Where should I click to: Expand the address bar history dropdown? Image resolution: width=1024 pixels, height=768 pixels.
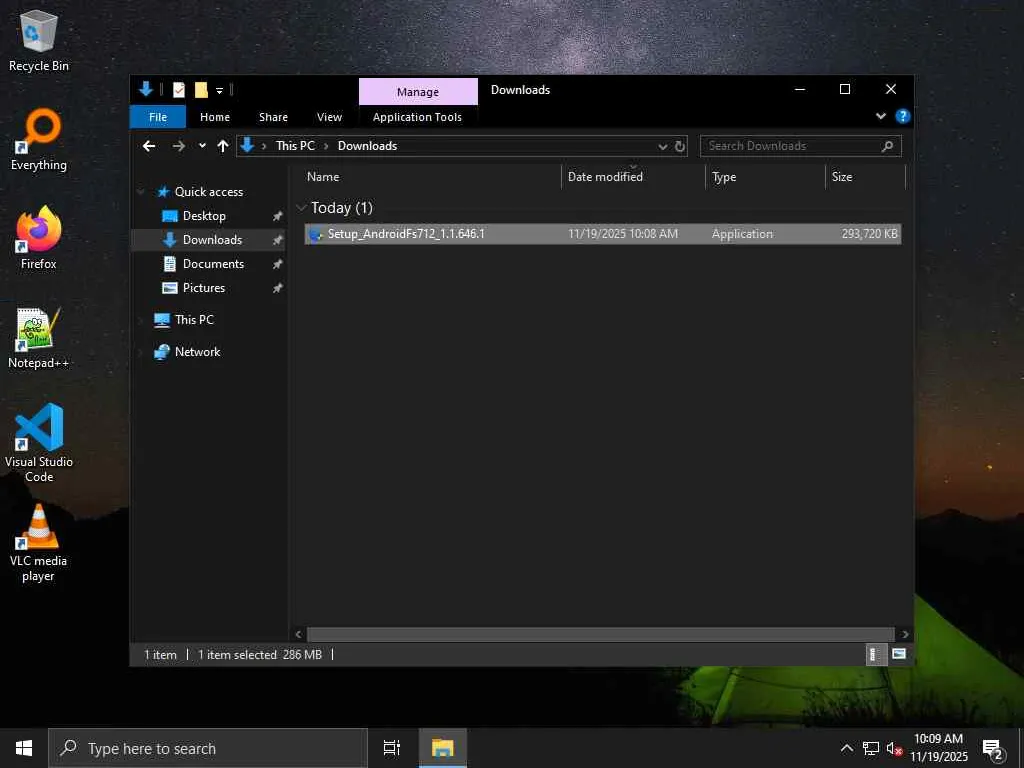pyautogui.click(x=662, y=146)
